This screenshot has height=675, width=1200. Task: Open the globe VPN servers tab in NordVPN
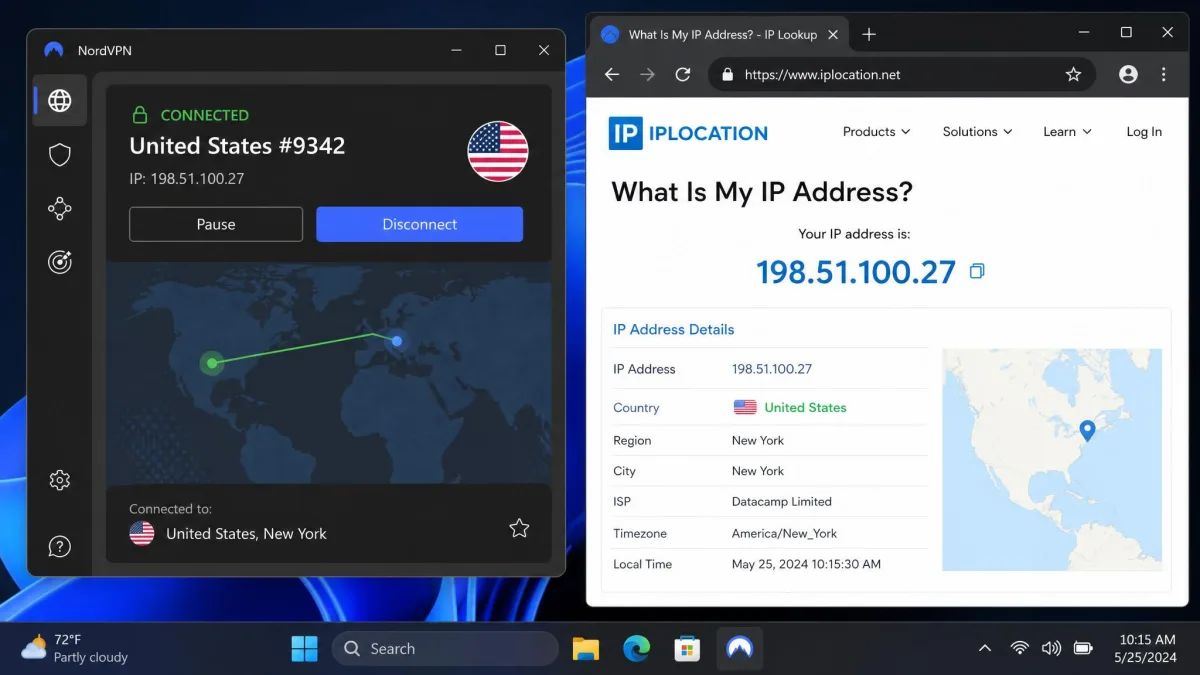pos(60,100)
